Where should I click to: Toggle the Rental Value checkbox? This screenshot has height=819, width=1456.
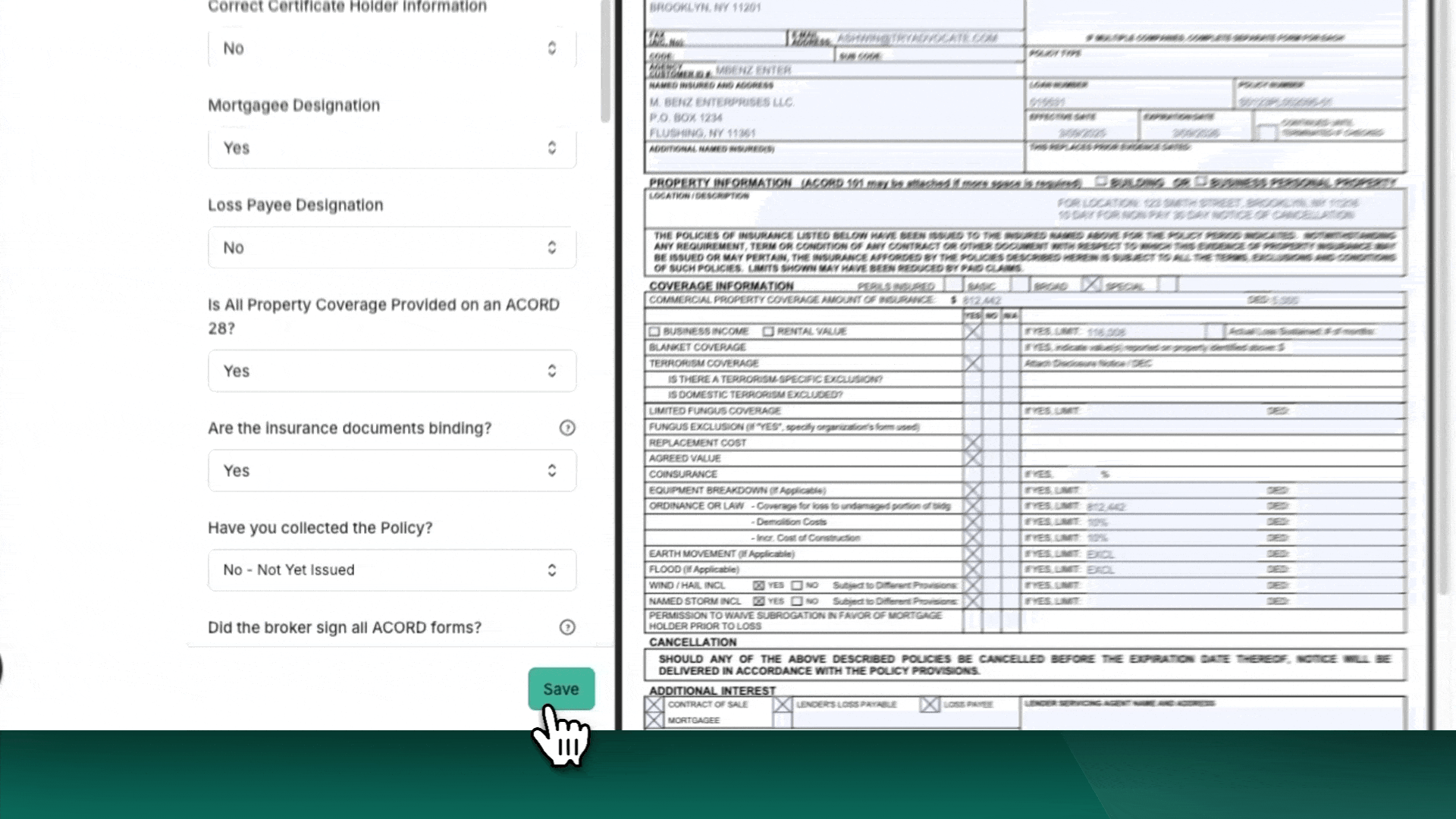click(x=768, y=332)
